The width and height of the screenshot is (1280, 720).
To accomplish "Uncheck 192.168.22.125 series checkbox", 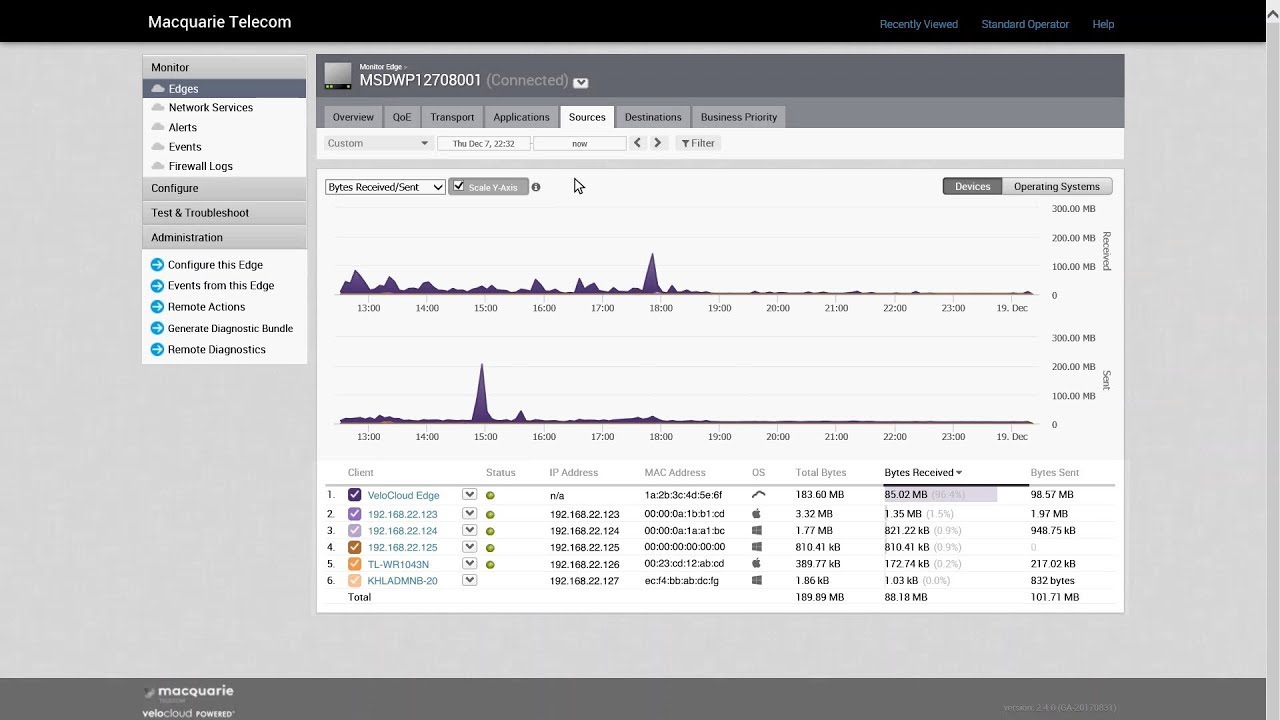I will click(354, 547).
